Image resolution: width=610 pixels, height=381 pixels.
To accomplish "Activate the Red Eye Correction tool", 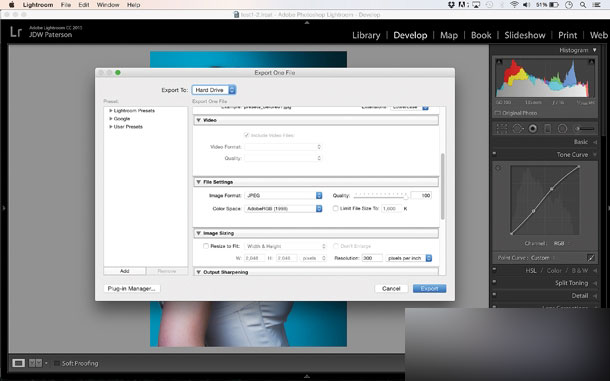I will (533, 128).
